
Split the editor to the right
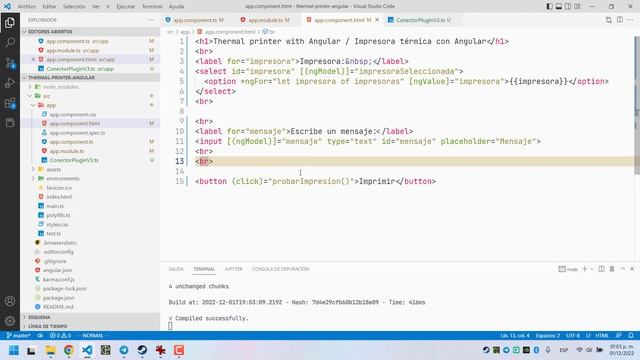pyautogui.click(x=620, y=20)
